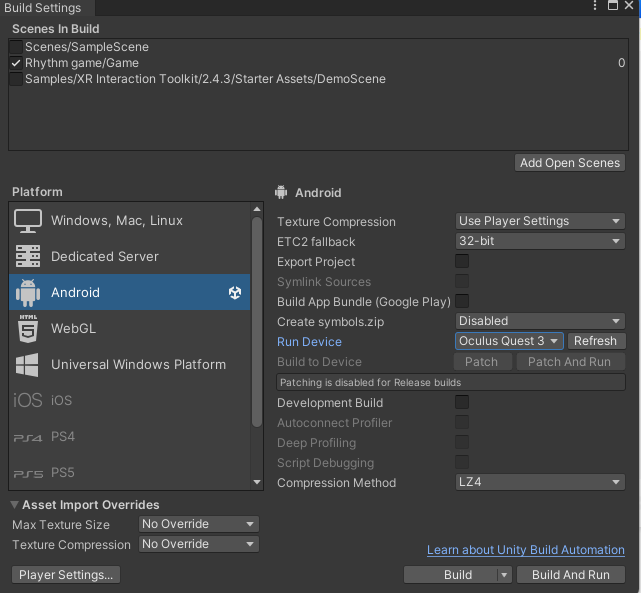Select Dedicated Server platform

(x=129, y=256)
